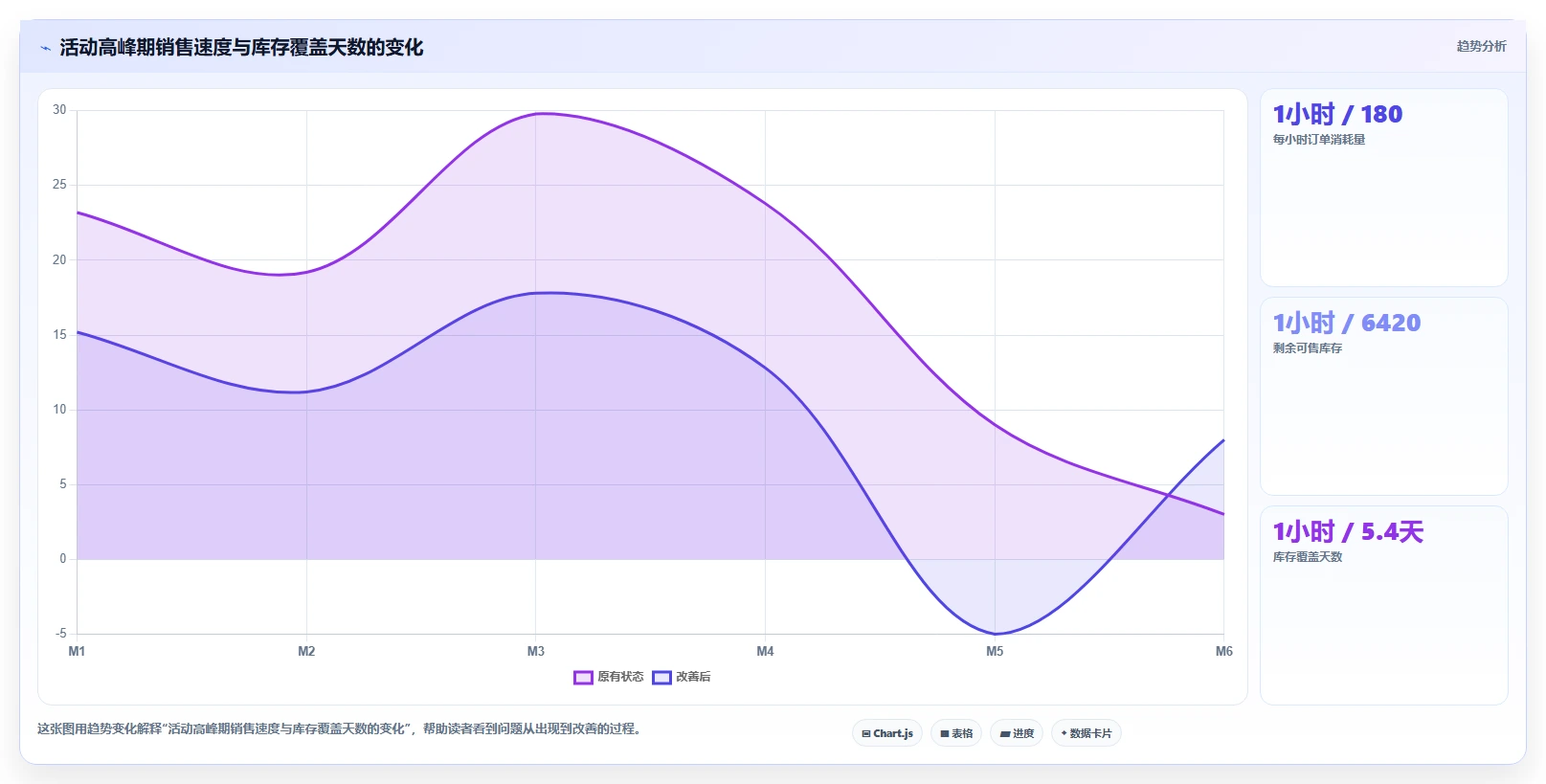
Task: Open the 剩余可售库存 card
Action: click(x=1384, y=396)
